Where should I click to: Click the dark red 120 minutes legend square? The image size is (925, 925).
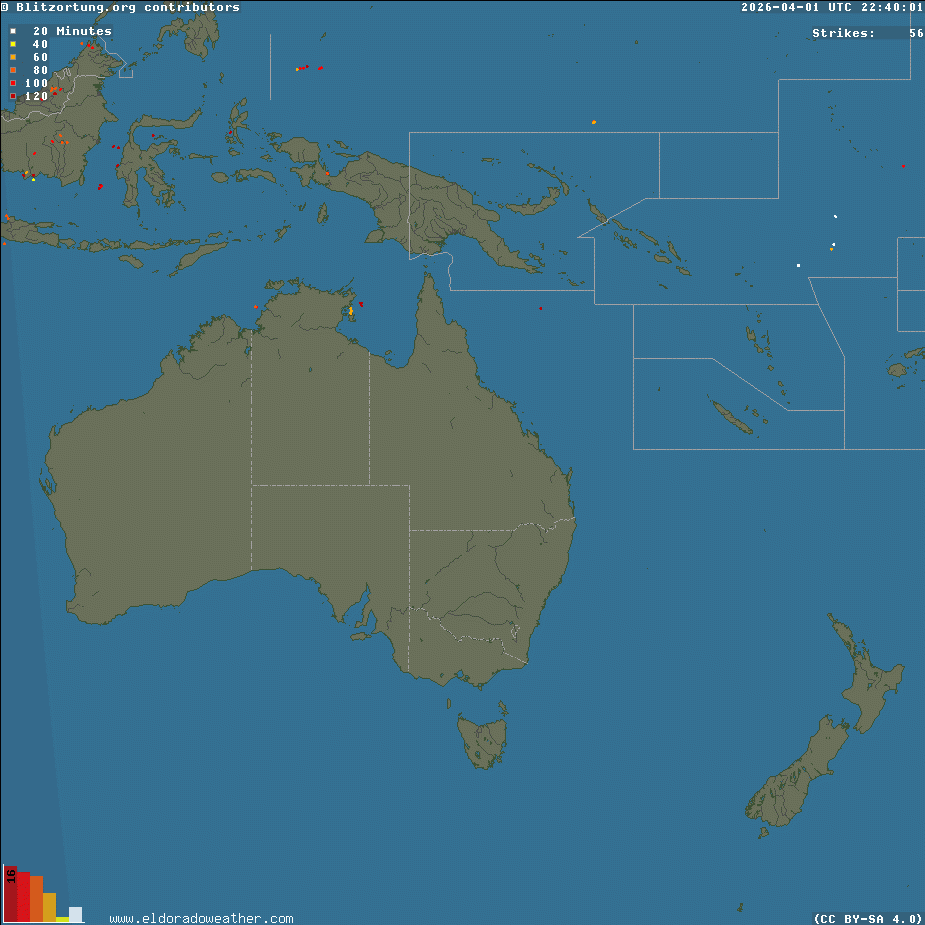(x=13, y=96)
